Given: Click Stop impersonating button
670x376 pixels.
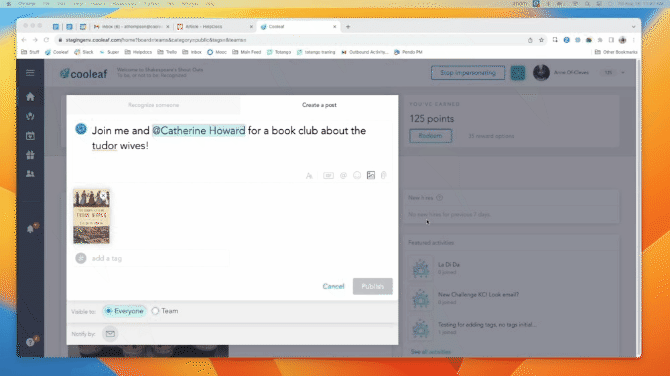Looking at the screenshot, I should [x=467, y=73].
